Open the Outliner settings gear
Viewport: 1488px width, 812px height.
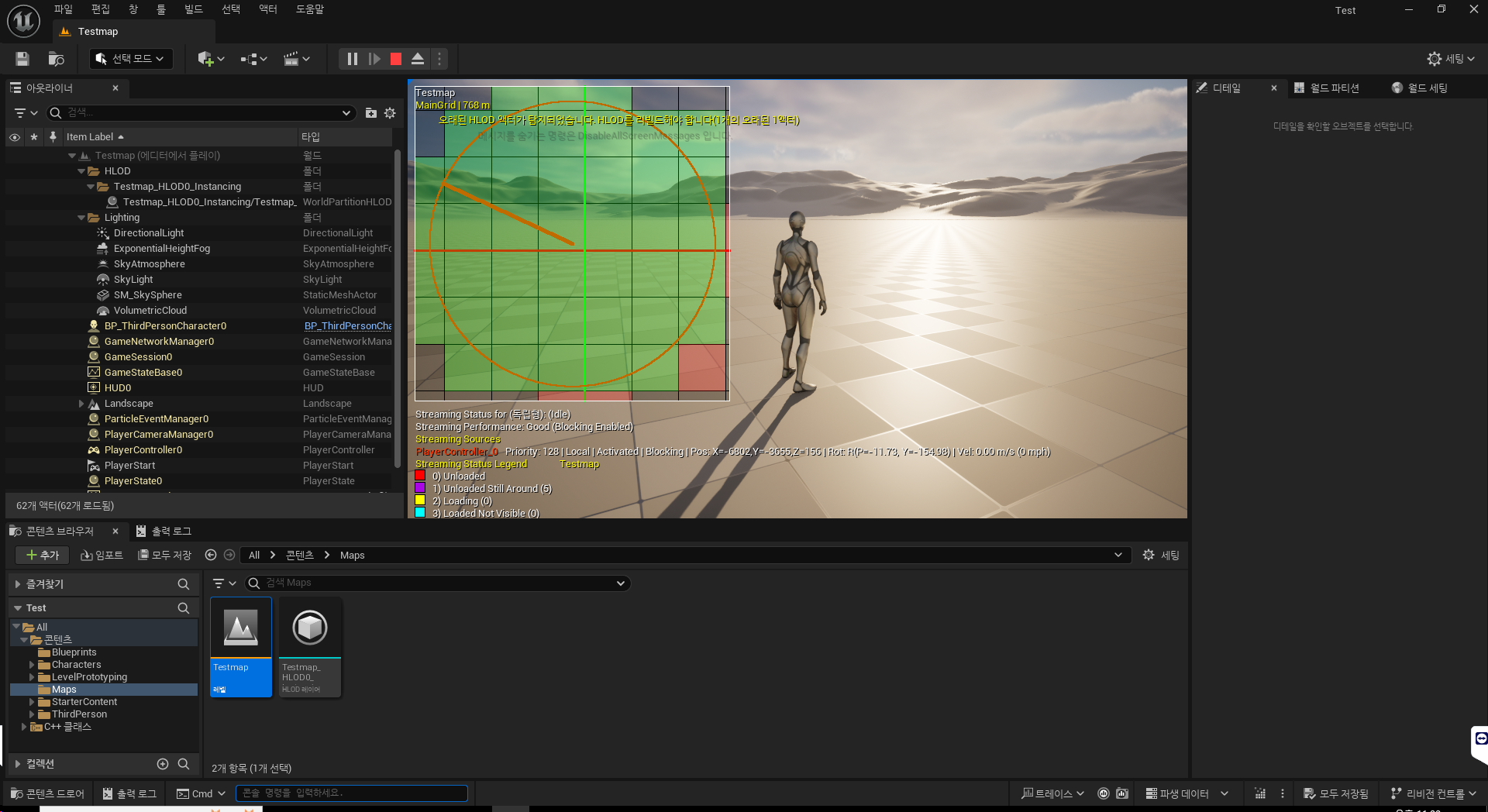pos(390,113)
